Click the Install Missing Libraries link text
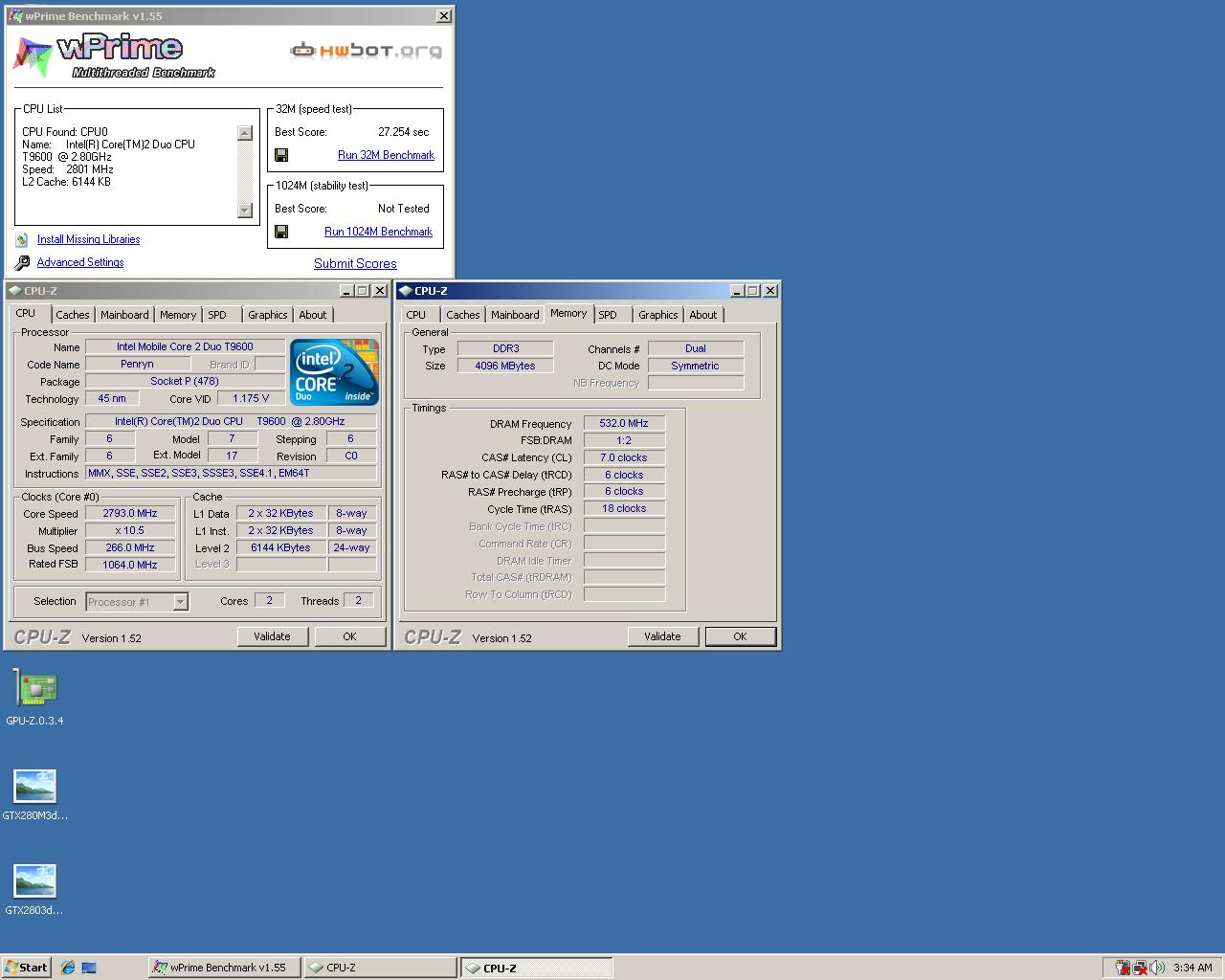1225x980 pixels. point(88,240)
